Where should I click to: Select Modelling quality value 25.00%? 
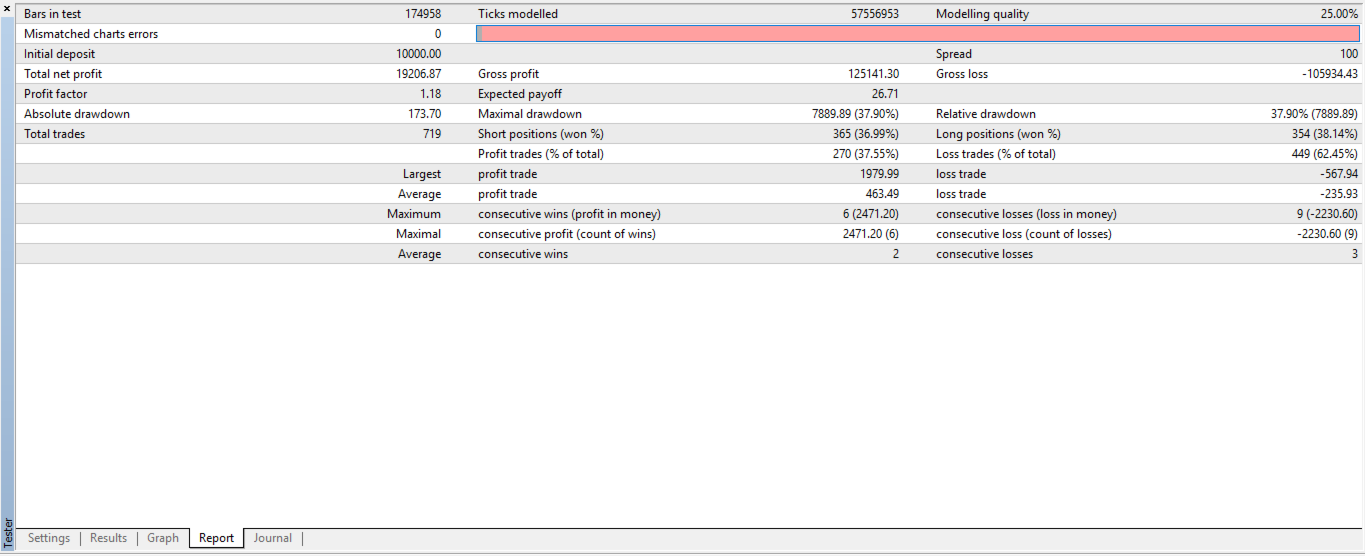[1339, 14]
